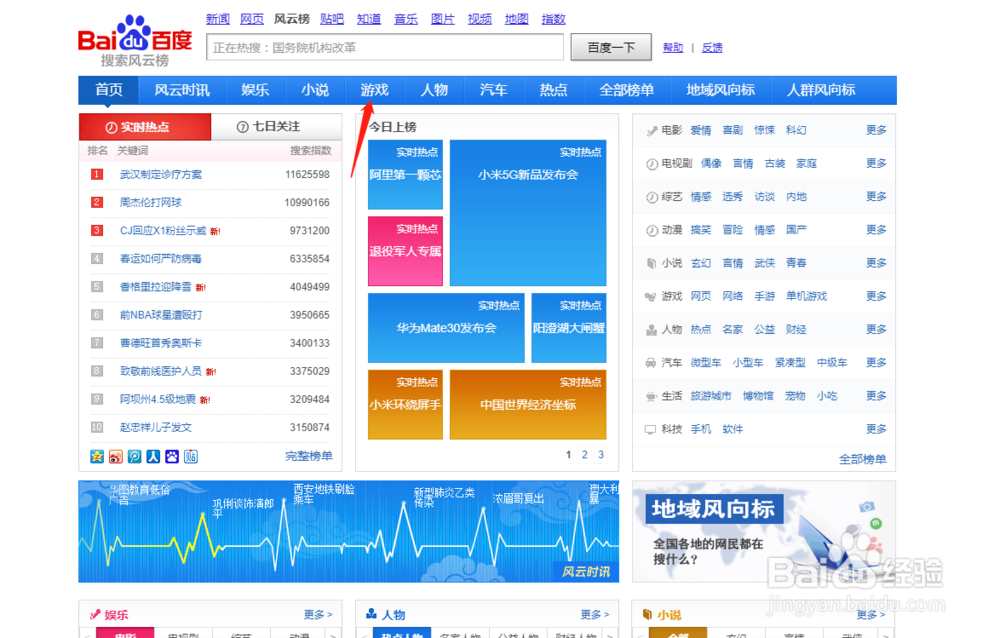Open sharing with the 贴吧 icon
Image resolution: width=1000 pixels, height=638 pixels.
click(189, 456)
